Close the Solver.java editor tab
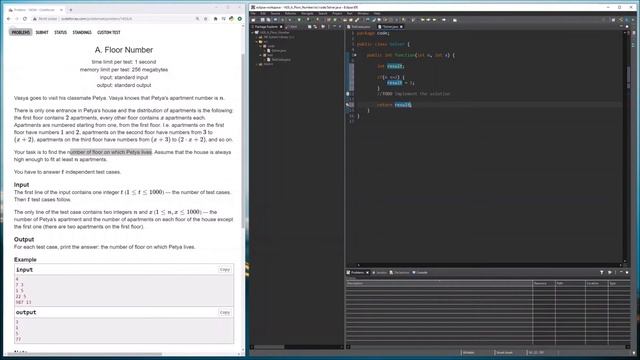The image size is (640, 360). 401,27
